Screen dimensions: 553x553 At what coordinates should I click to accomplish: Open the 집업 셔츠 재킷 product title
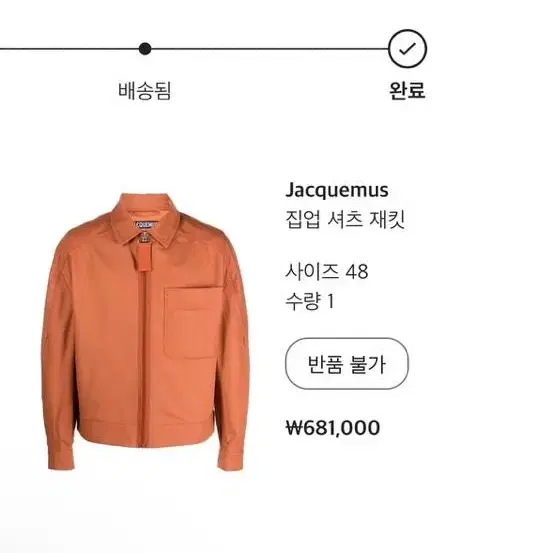[x=345, y=219]
